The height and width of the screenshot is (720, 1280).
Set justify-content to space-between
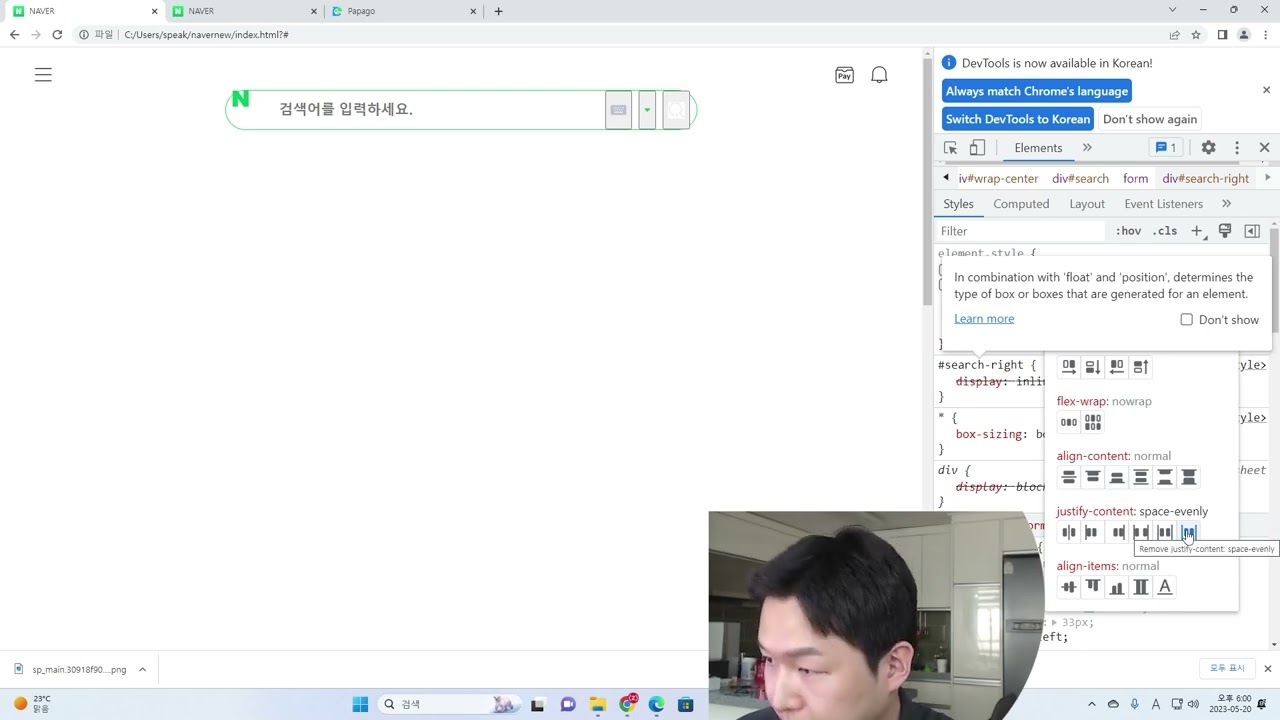(1141, 532)
